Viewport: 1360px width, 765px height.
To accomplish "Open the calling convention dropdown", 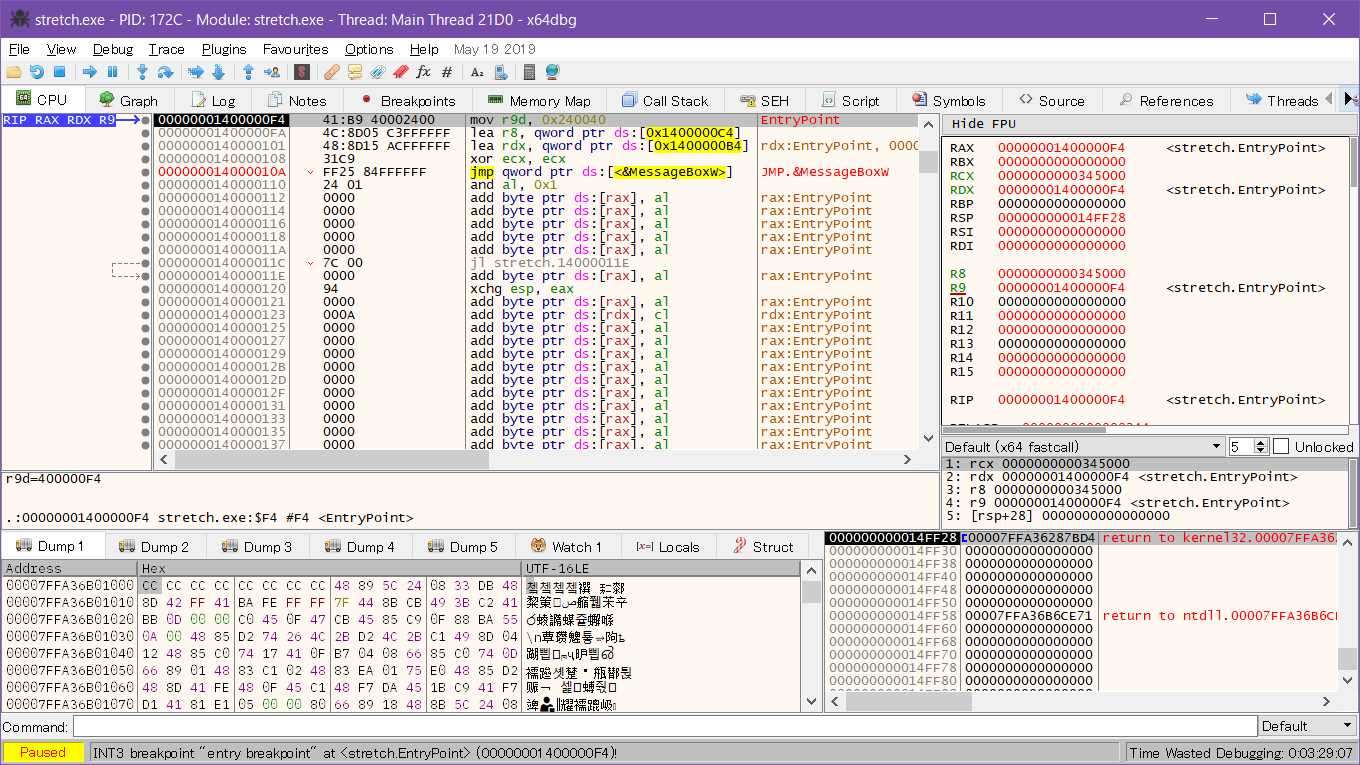I will pyautogui.click(x=1084, y=447).
